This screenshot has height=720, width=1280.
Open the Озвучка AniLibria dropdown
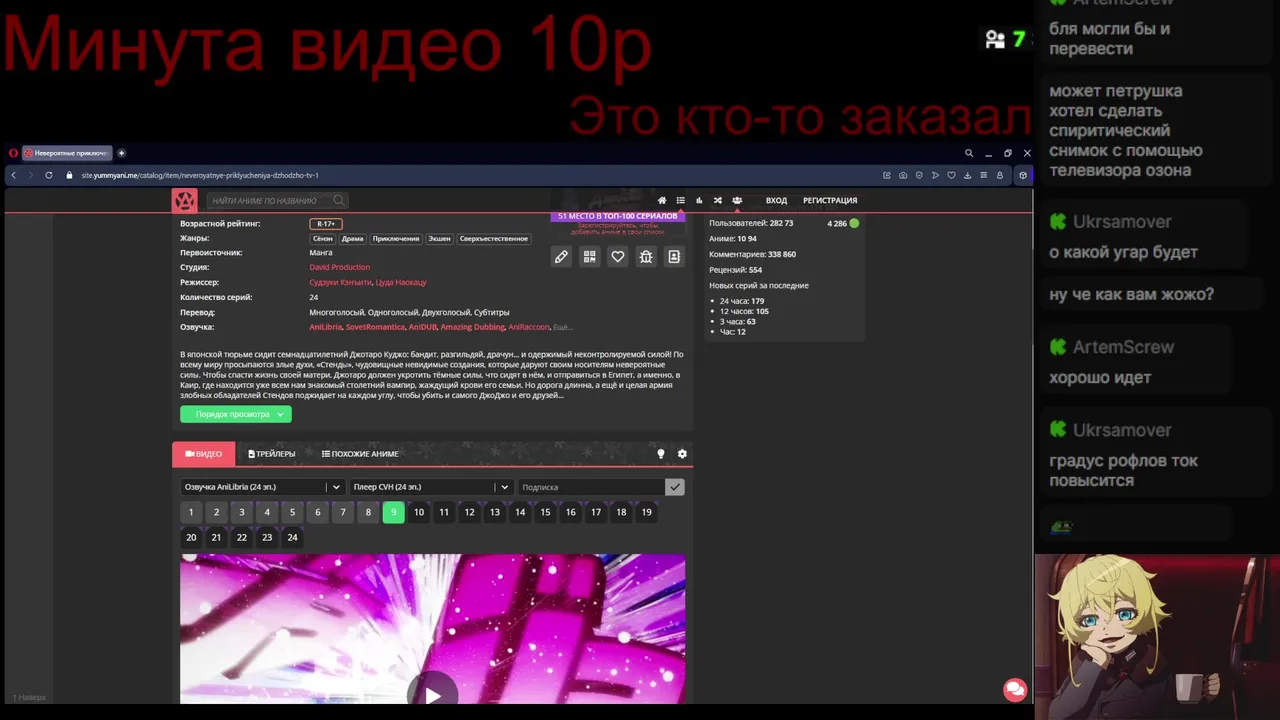tap(262, 487)
